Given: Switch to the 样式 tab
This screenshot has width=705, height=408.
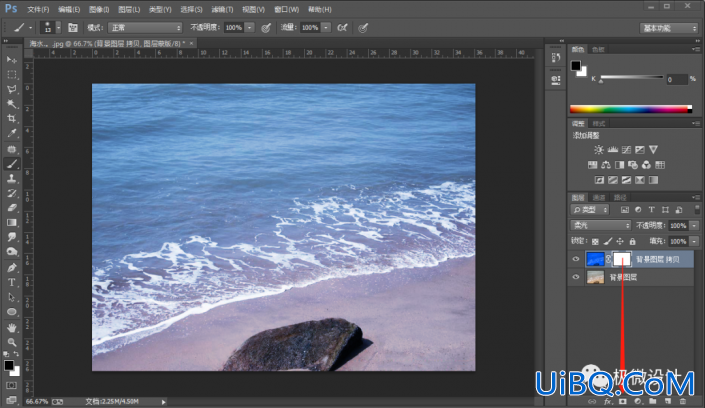Looking at the screenshot, I should 598,124.
